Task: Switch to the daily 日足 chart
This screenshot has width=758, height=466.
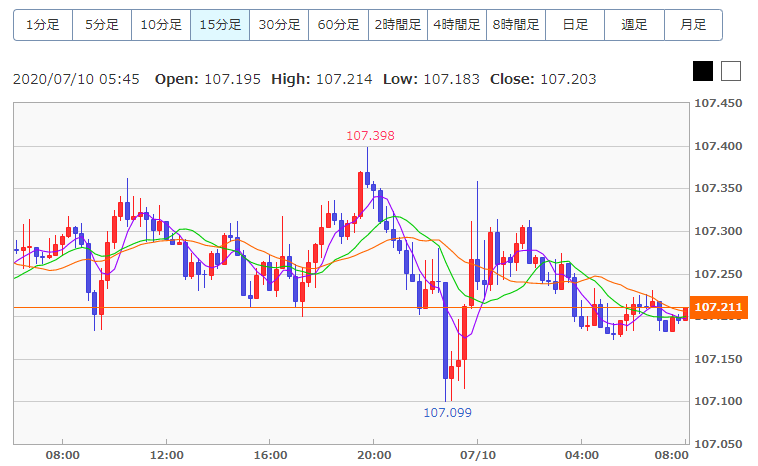Action: pos(575,25)
